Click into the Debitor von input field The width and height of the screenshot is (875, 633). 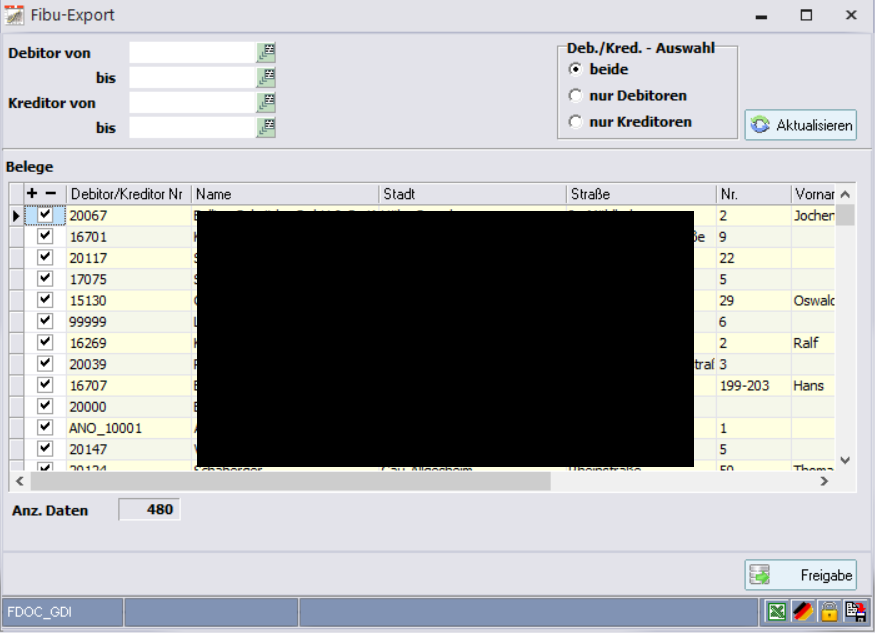pos(193,53)
